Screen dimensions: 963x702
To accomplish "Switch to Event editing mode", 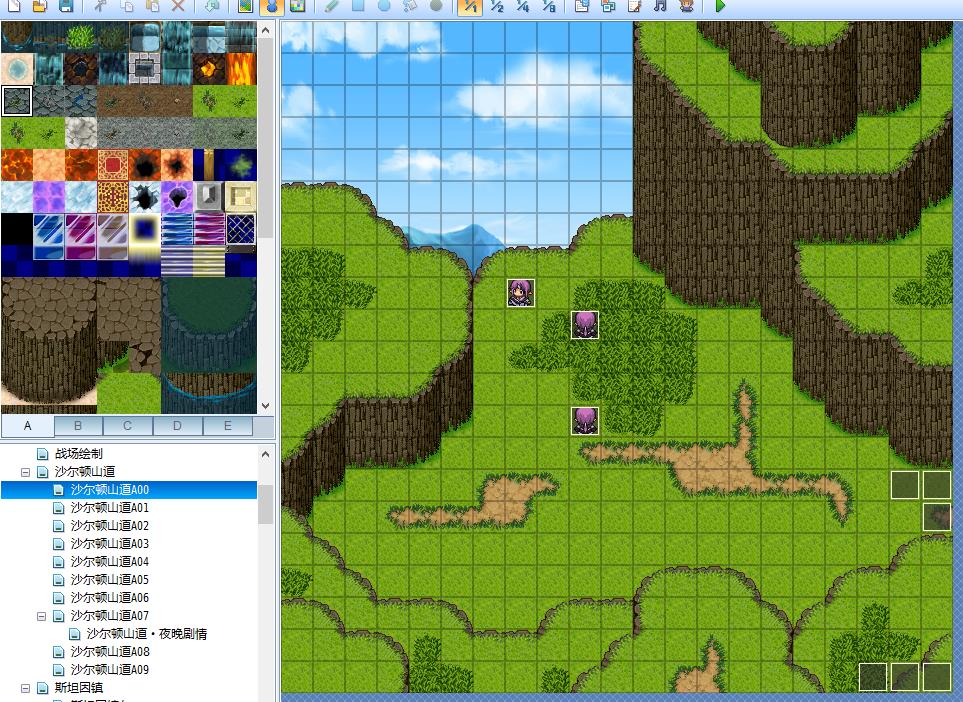I will pos(271,6).
